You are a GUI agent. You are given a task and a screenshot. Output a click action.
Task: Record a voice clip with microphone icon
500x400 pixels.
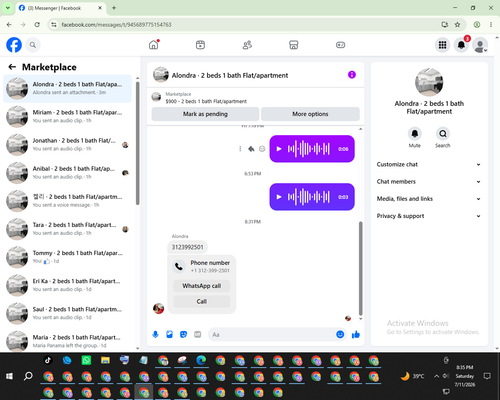[155, 334]
